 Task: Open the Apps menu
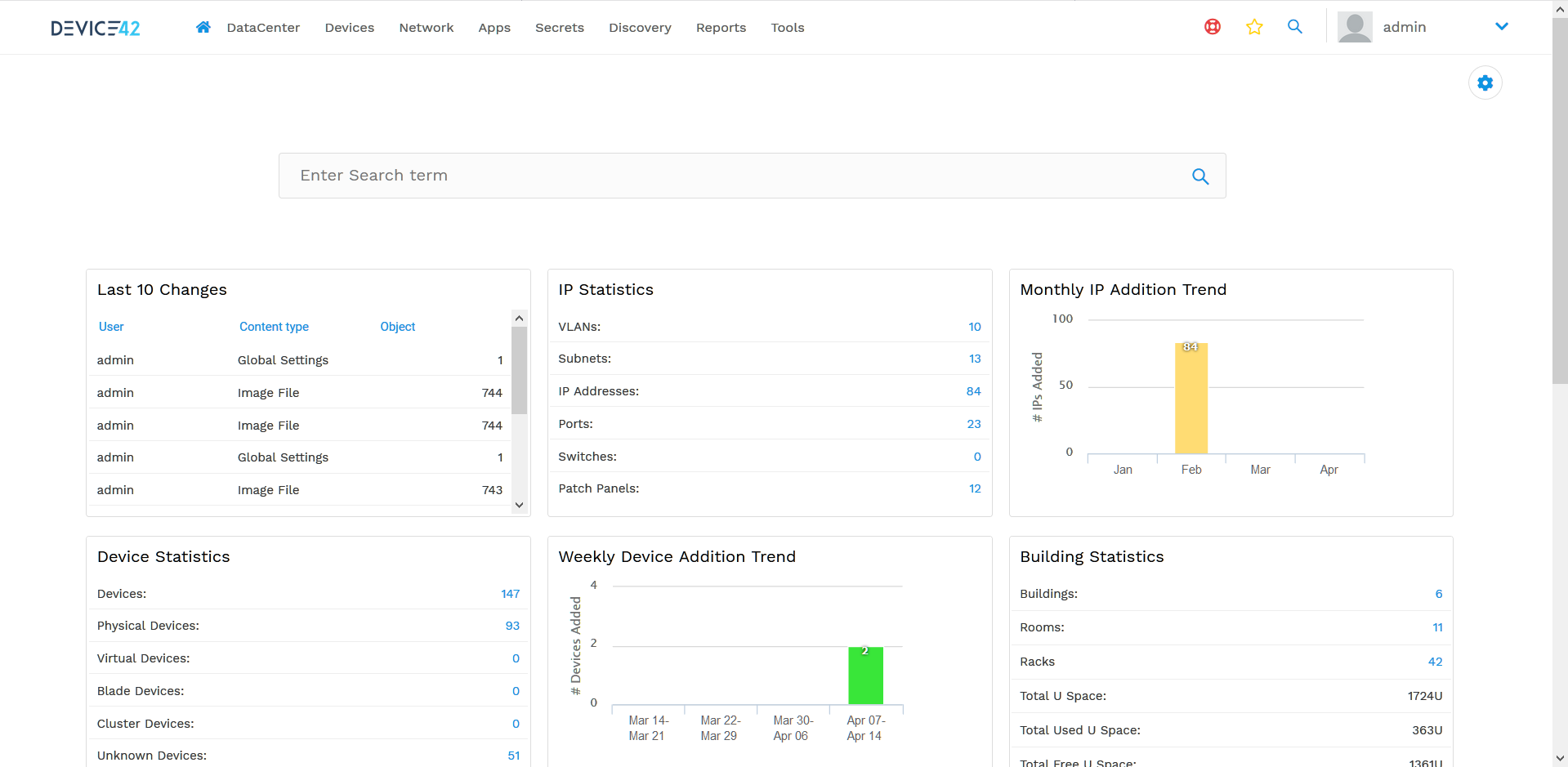(x=494, y=28)
